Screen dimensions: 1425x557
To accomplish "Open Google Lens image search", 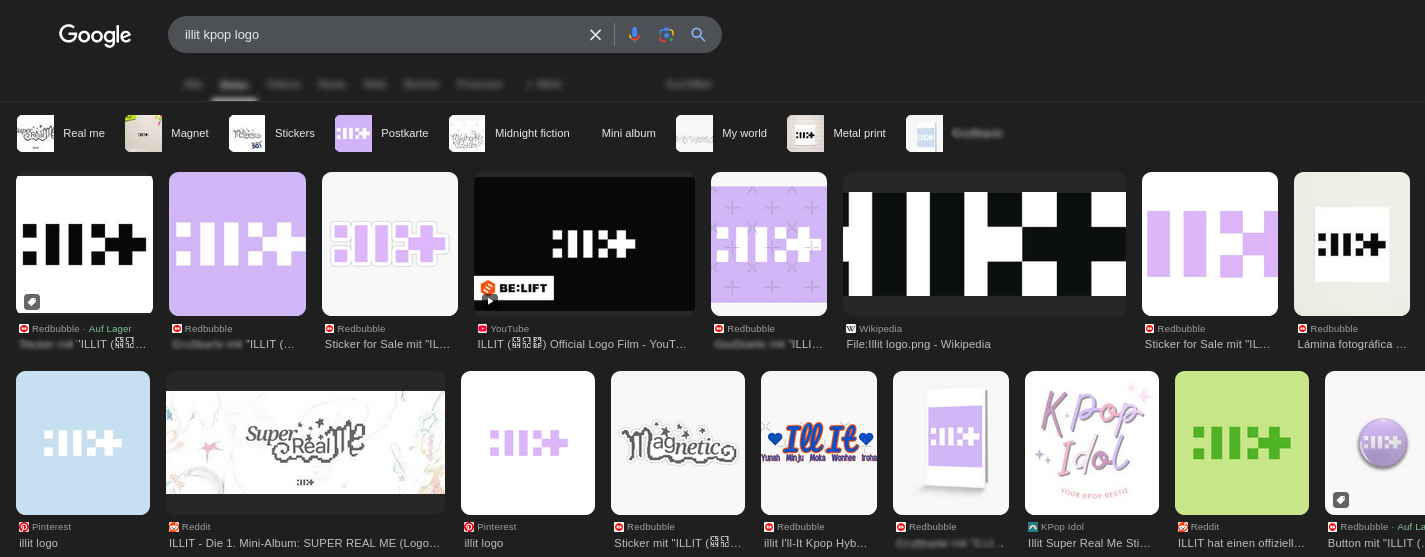I will tap(666, 35).
